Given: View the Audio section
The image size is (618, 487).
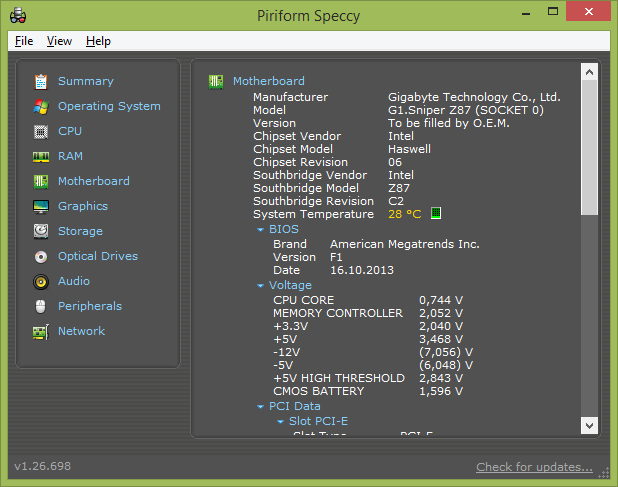Looking at the screenshot, I should click(x=74, y=281).
